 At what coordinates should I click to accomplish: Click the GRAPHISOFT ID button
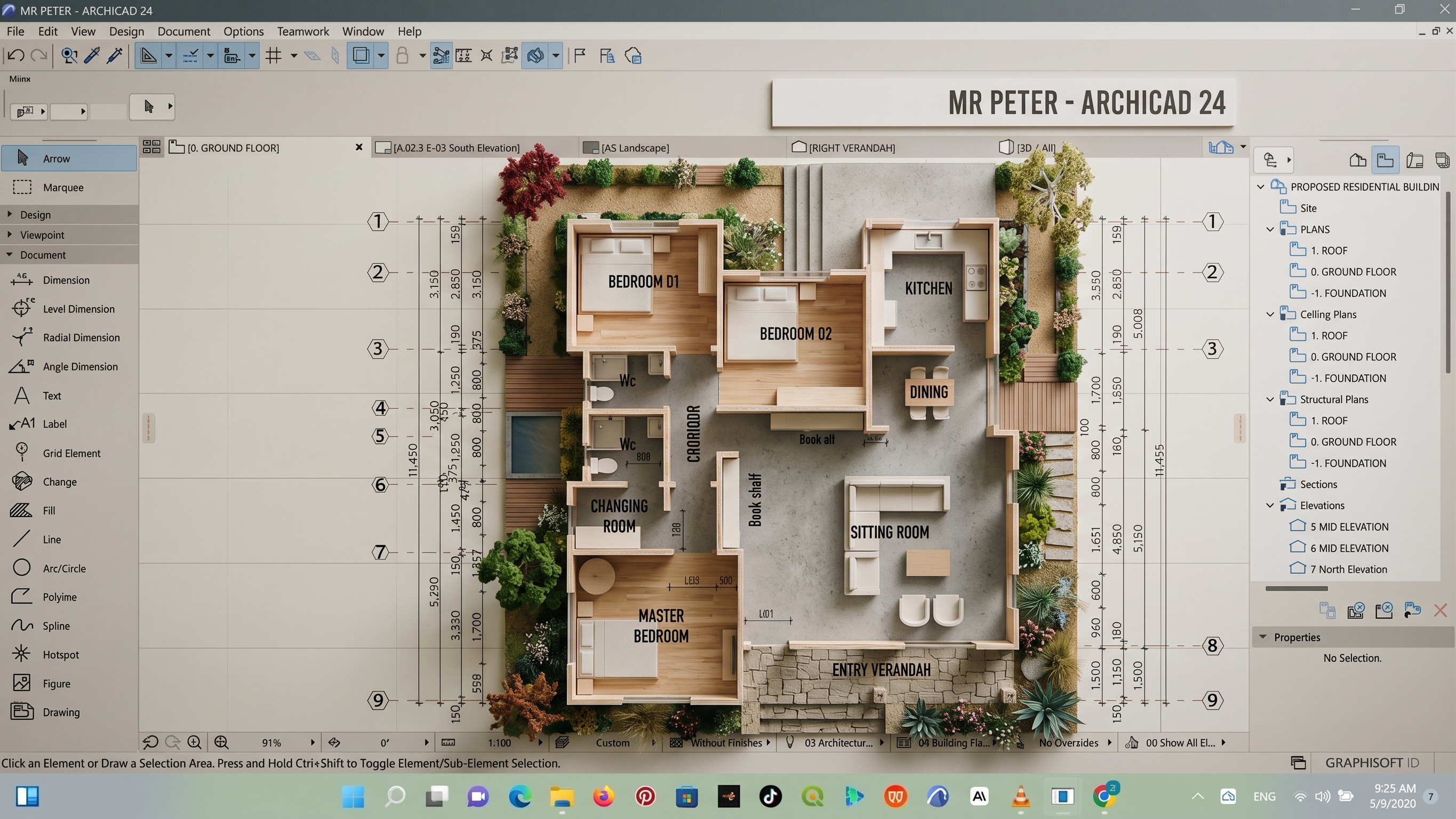pos(1372,762)
